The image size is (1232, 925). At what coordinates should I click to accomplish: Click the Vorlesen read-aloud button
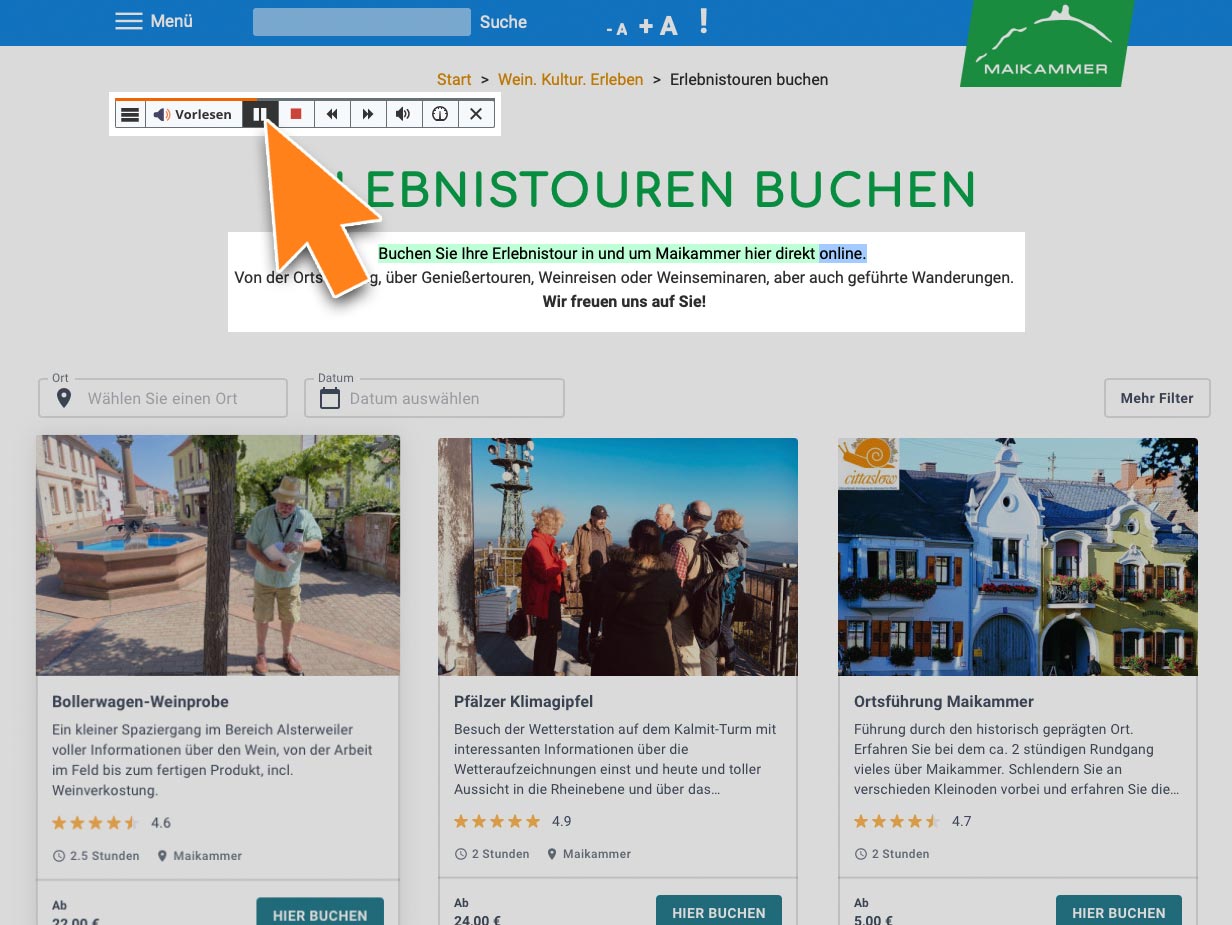pos(193,115)
